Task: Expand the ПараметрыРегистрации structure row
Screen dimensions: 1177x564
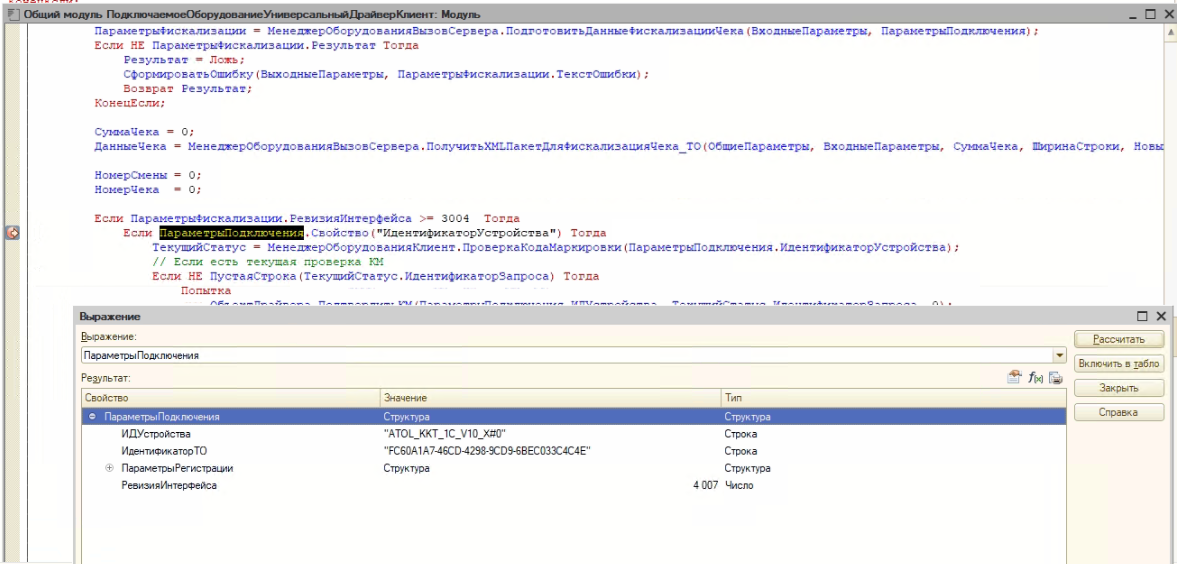Action: click(110, 468)
